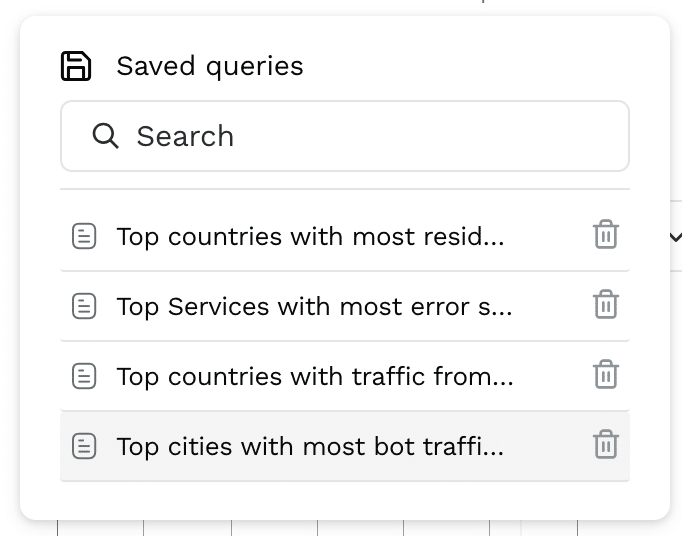Open Top countries with most resid saved query
This screenshot has height=536, width=682.
pos(310,236)
